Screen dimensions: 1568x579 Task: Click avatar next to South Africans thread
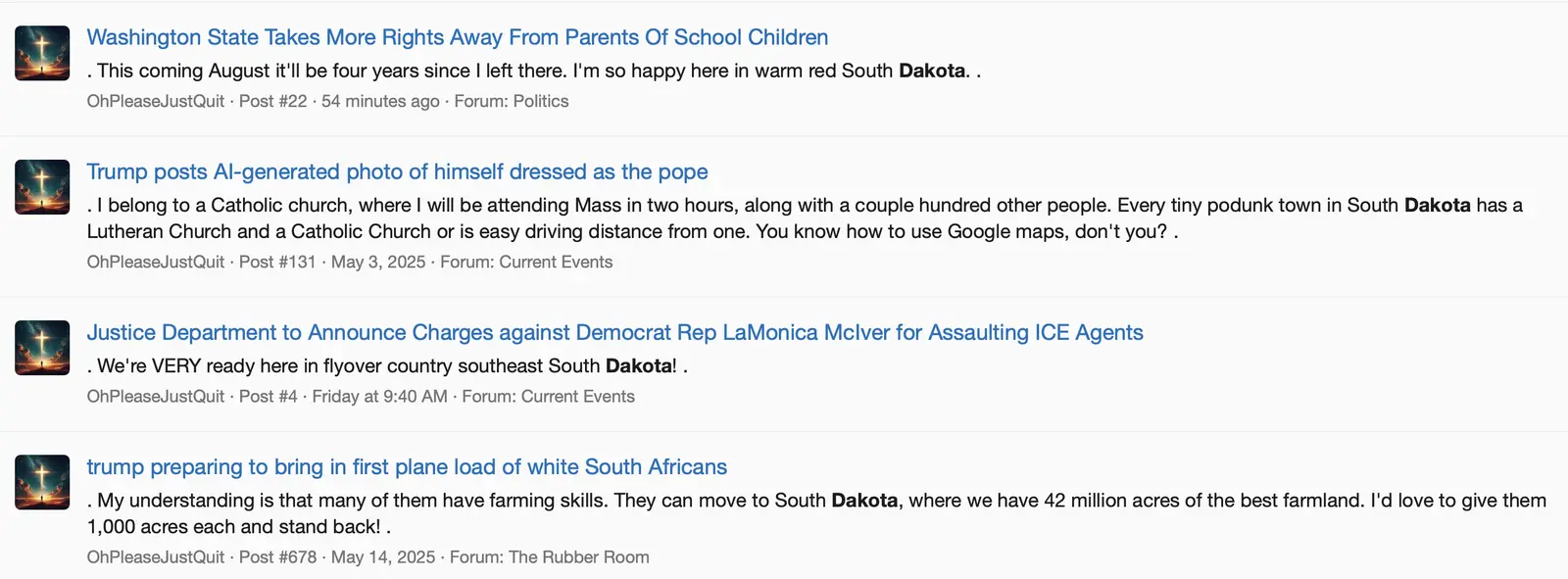[x=42, y=482]
